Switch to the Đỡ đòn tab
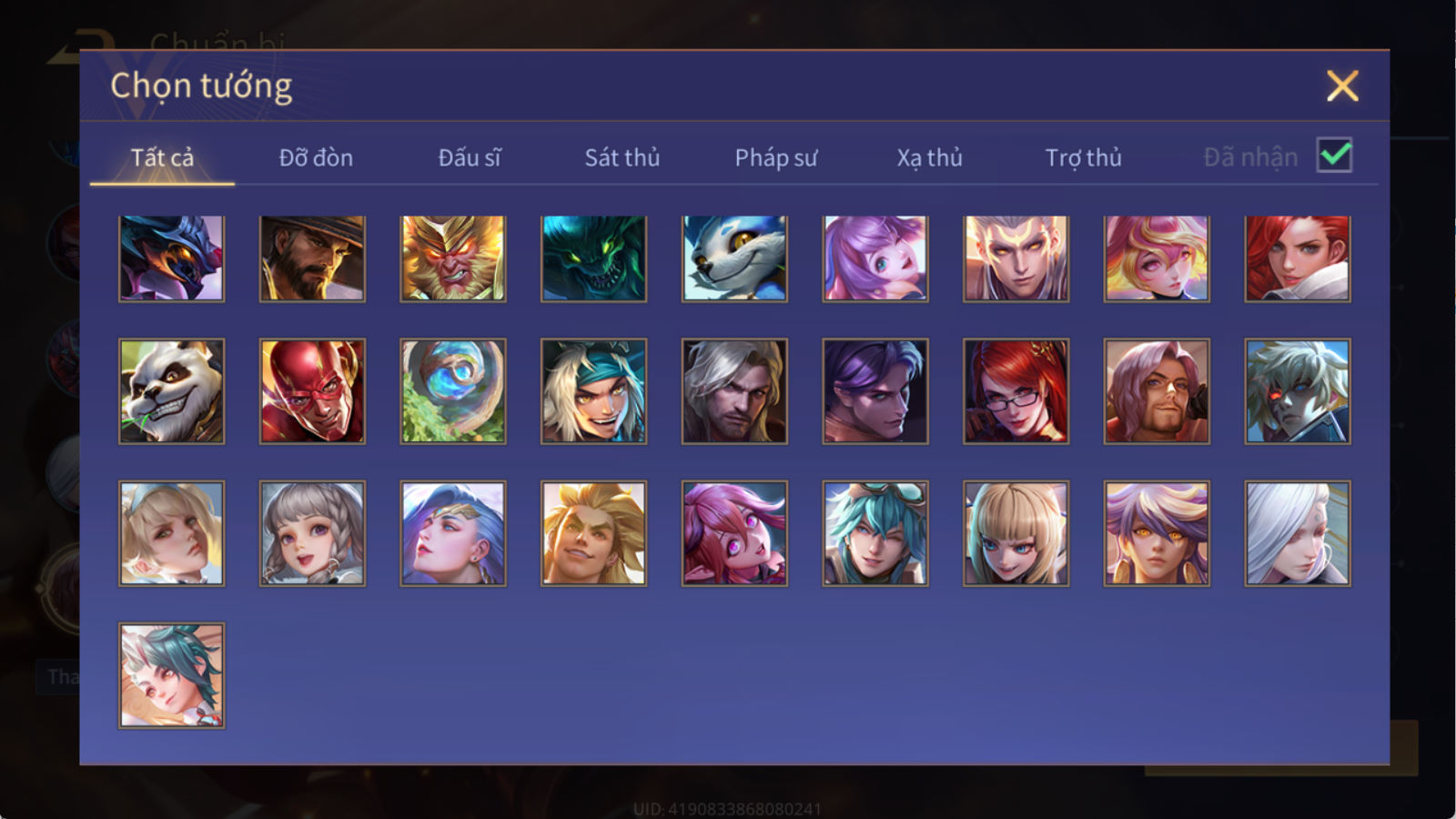This screenshot has width=1456, height=819. pyautogui.click(x=316, y=157)
